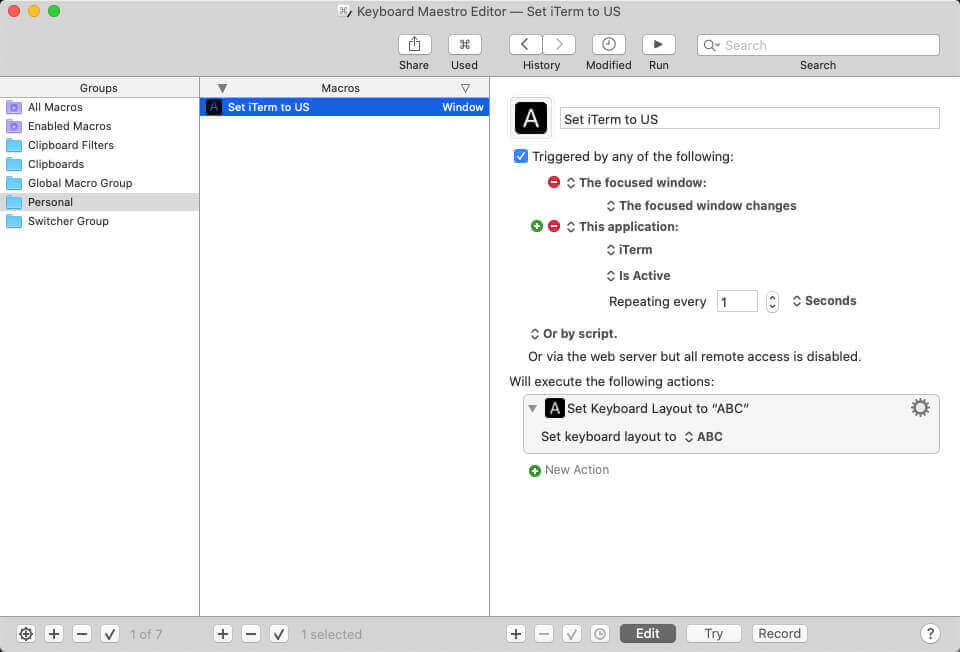The width and height of the screenshot is (960, 652).
Task: Click the Edit button
Action: [x=648, y=634]
